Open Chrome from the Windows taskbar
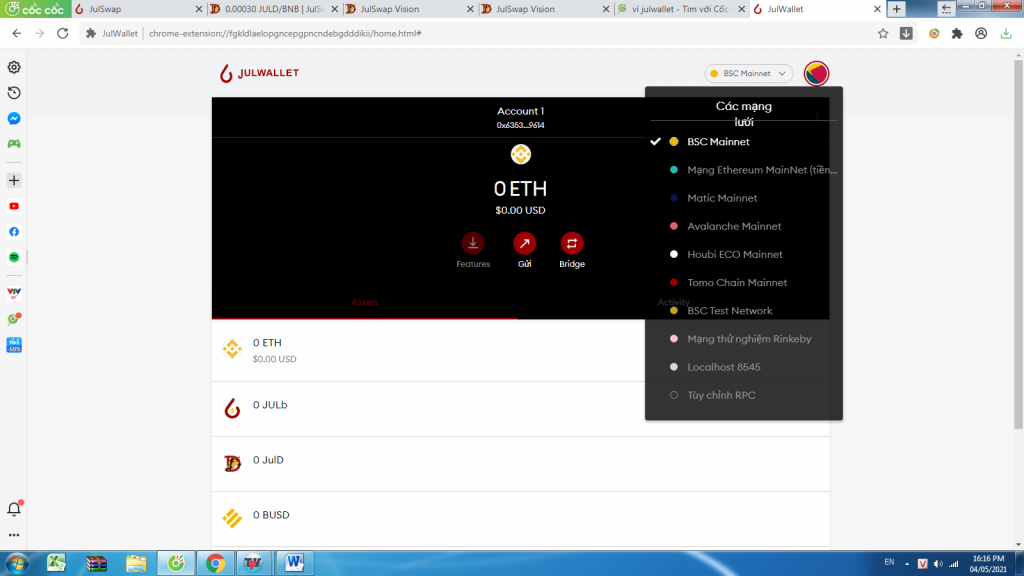1024x576 pixels. pos(215,563)
